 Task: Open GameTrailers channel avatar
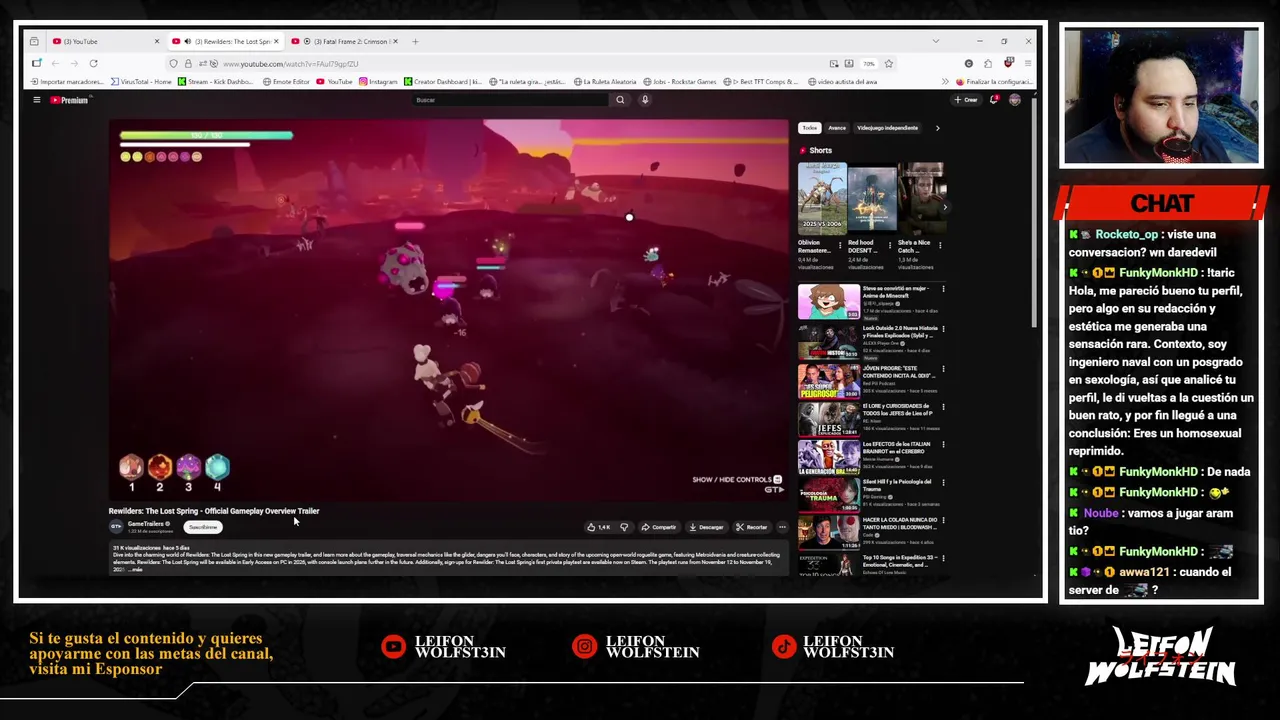[x=116, y=526]
